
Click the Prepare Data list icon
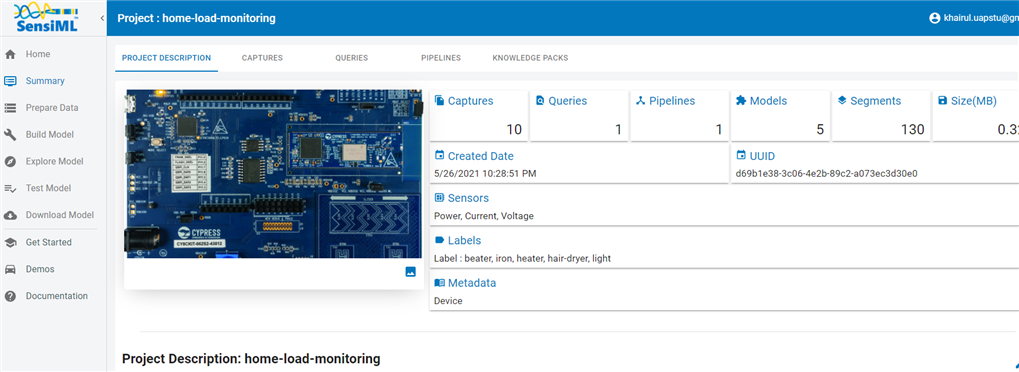point(10,108)
